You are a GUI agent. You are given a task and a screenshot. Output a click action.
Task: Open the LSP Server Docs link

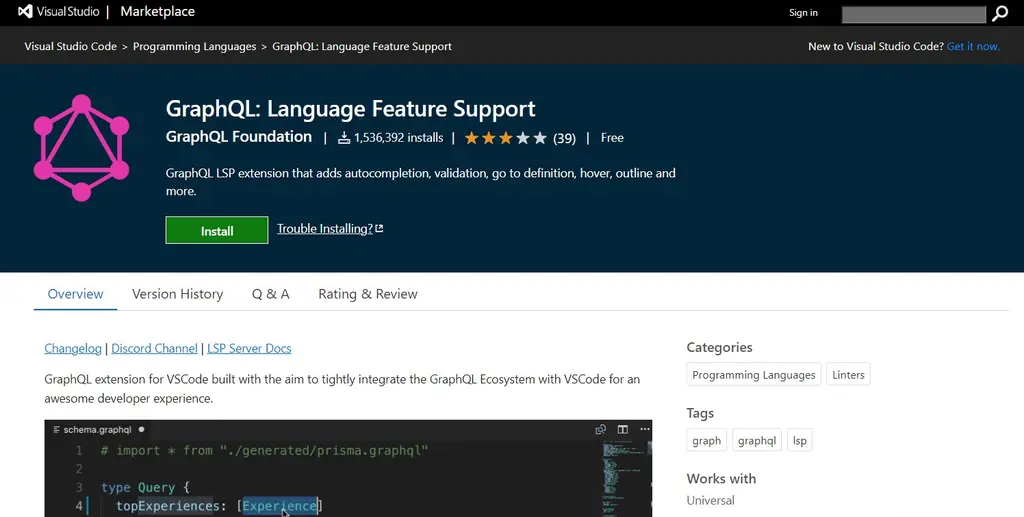click(x=249, y=349)
